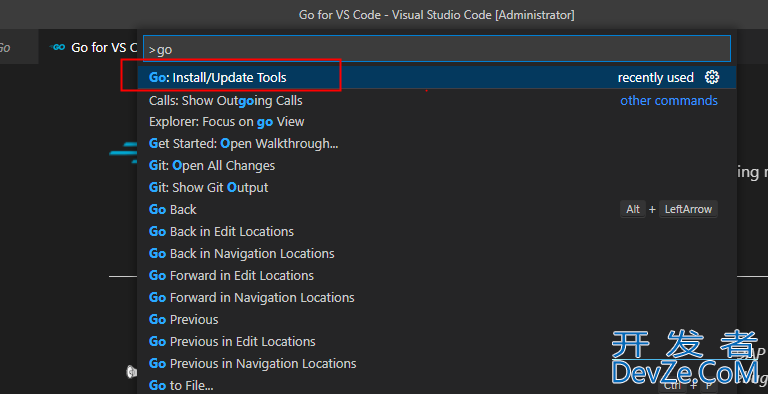This screenshot has width=768, height=394.
Task: Click in the command palette input field
Action: 436,49
